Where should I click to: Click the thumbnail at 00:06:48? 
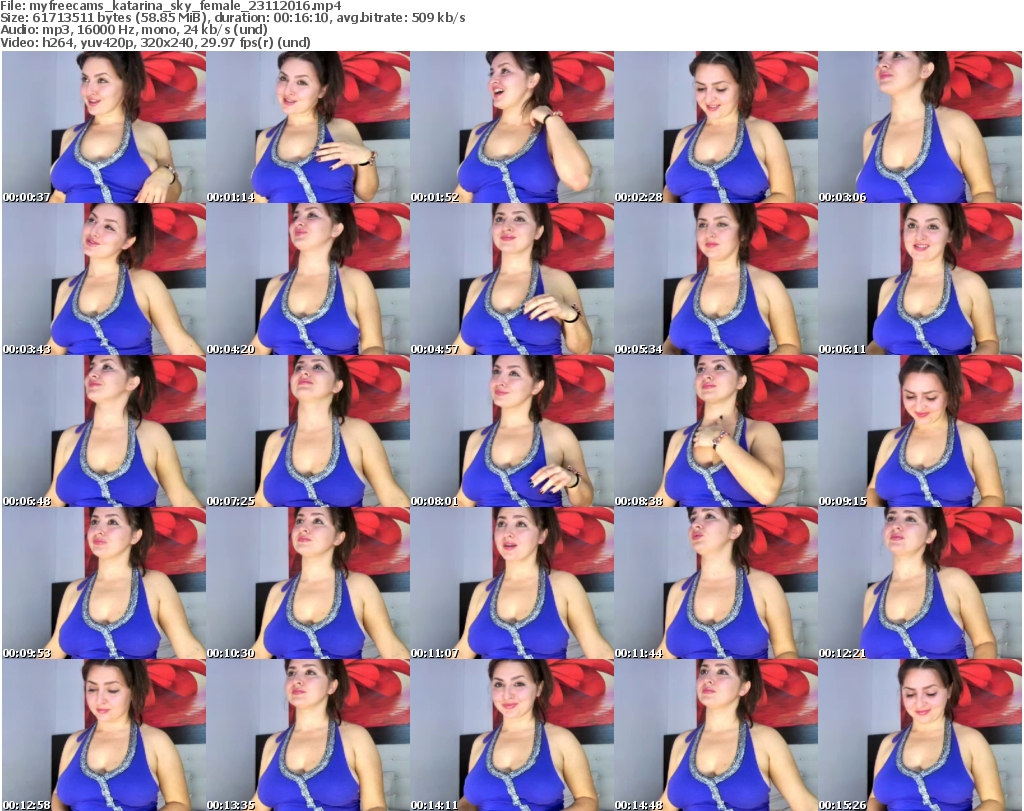click(x=104, y=432)
